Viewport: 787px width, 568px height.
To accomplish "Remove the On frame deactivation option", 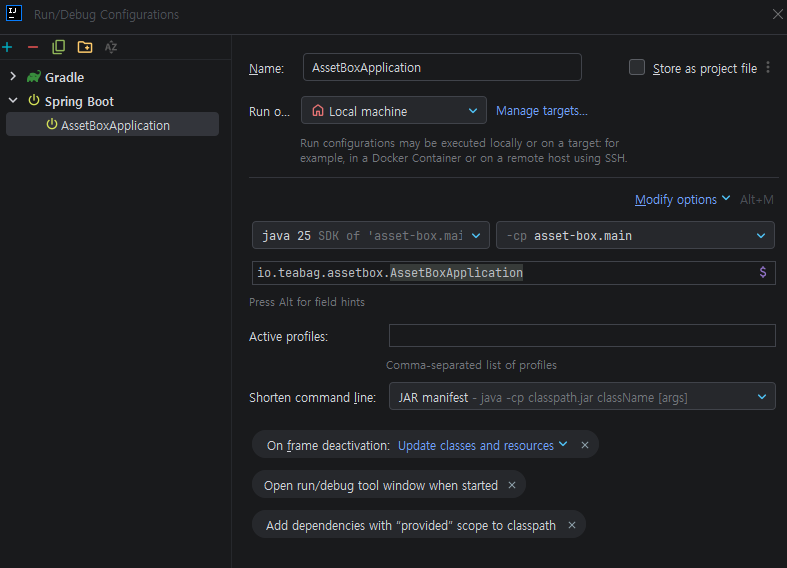I will [x=585, y=445].
